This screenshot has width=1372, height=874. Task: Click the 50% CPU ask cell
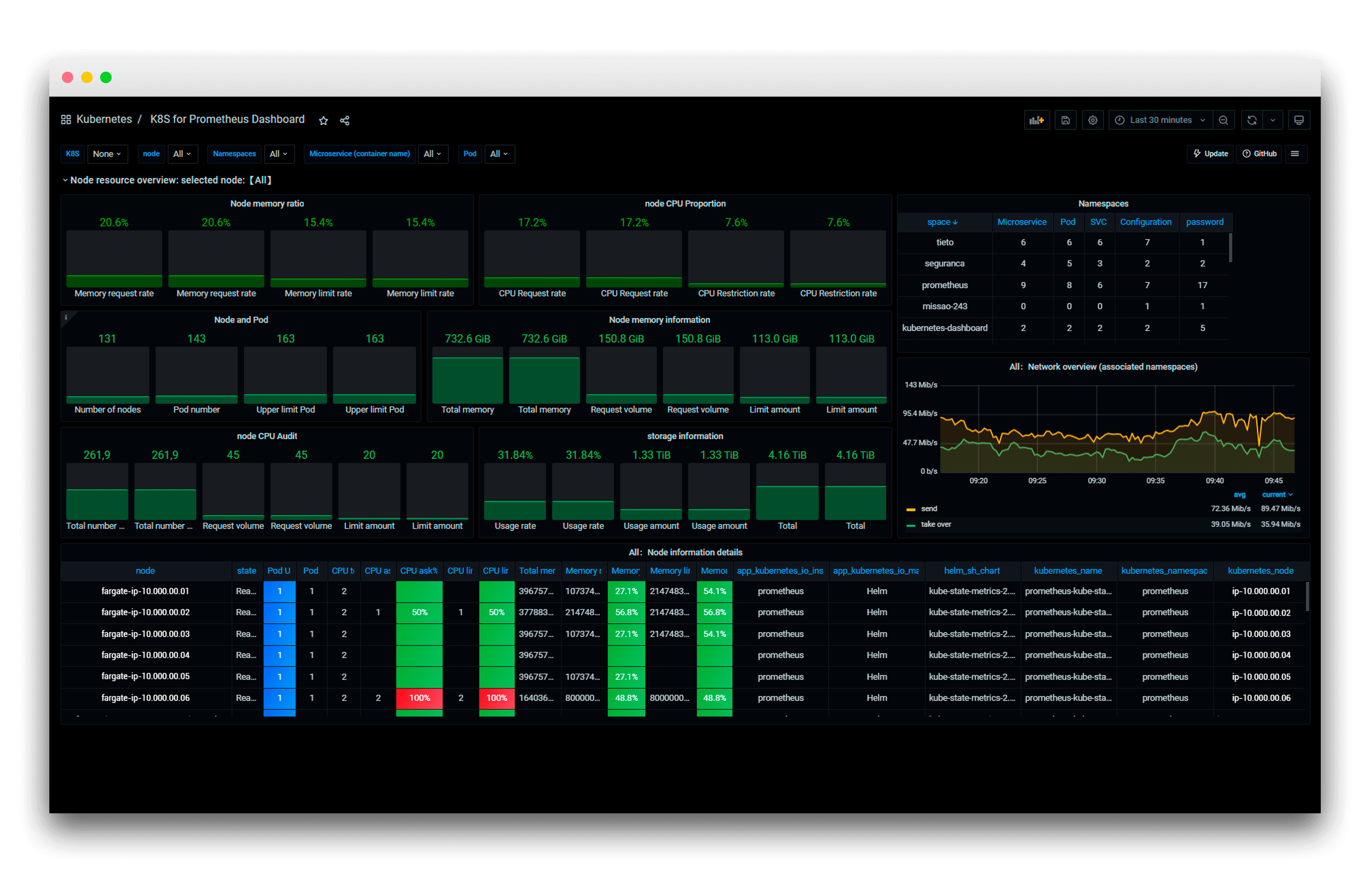419,613
